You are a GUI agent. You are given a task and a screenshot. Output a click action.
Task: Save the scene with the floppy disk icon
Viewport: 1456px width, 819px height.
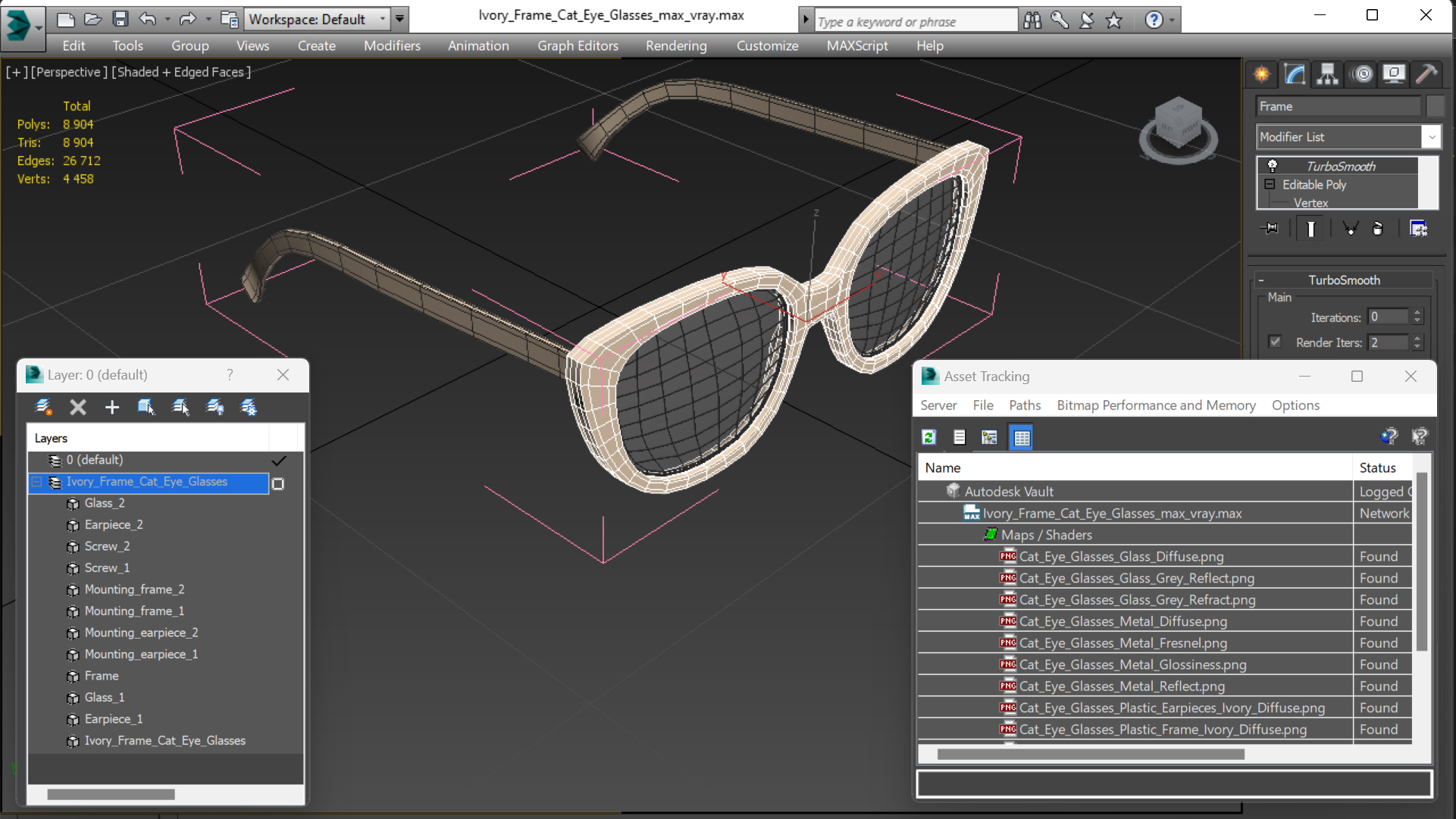click(x=120, y=19)
